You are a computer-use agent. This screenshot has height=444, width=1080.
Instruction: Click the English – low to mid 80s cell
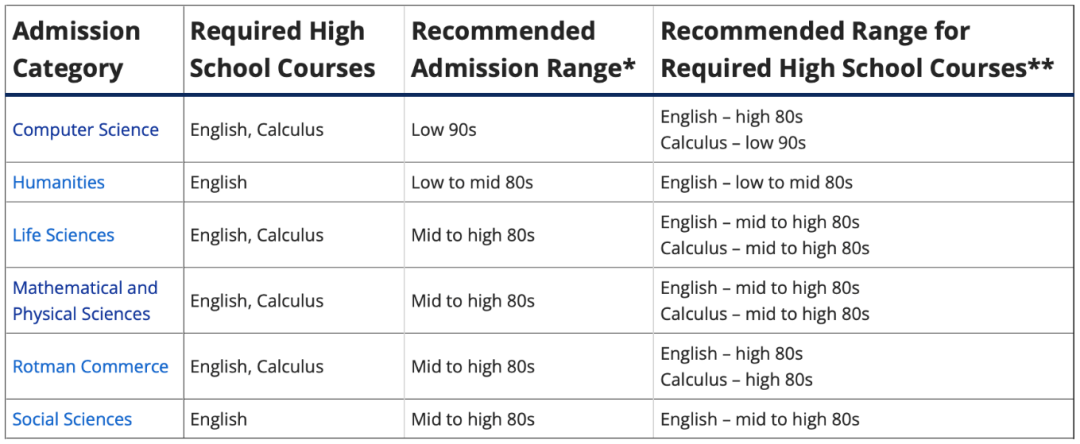(756, 182)
